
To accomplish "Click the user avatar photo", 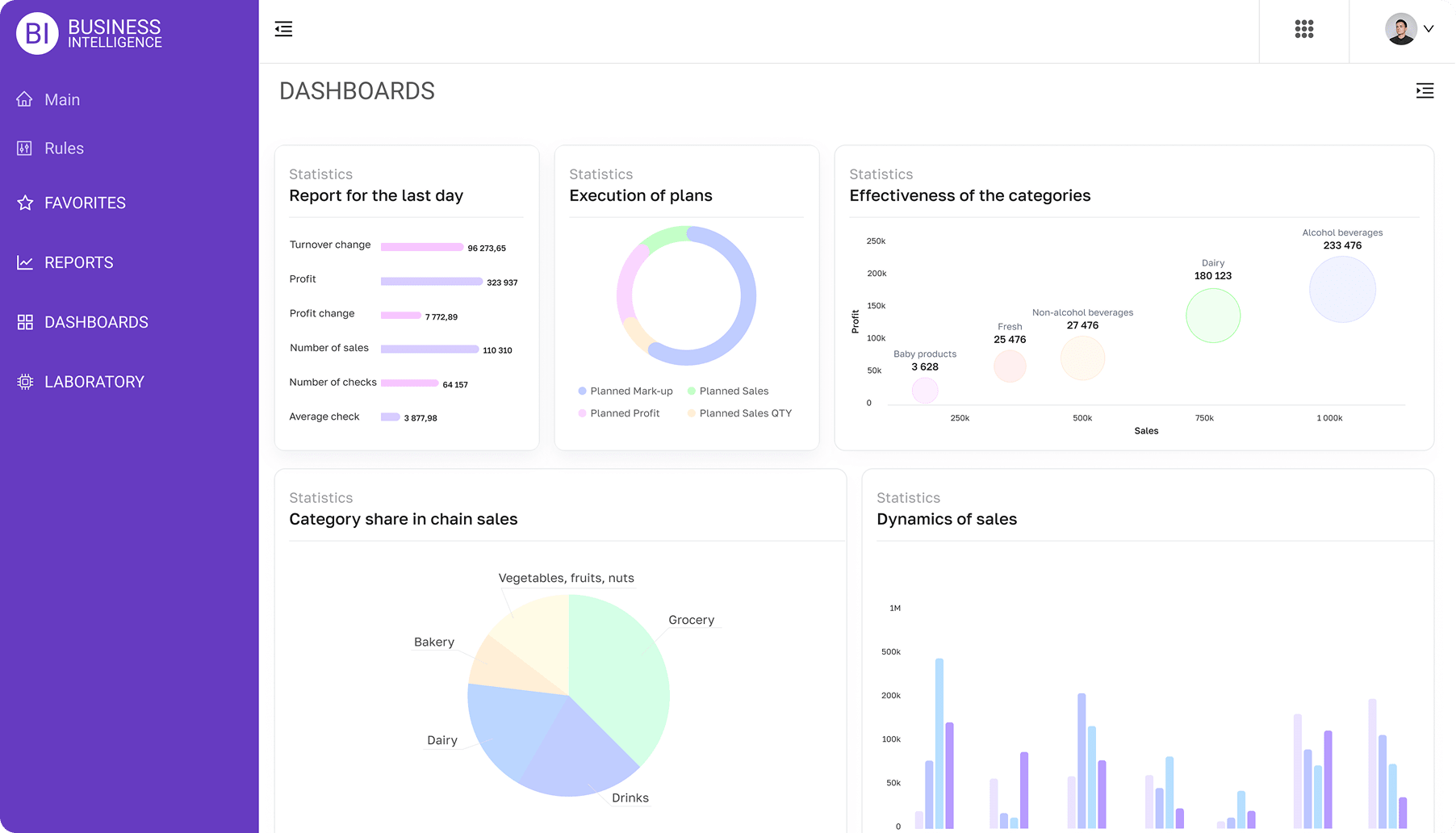I will pos(1400,30).
